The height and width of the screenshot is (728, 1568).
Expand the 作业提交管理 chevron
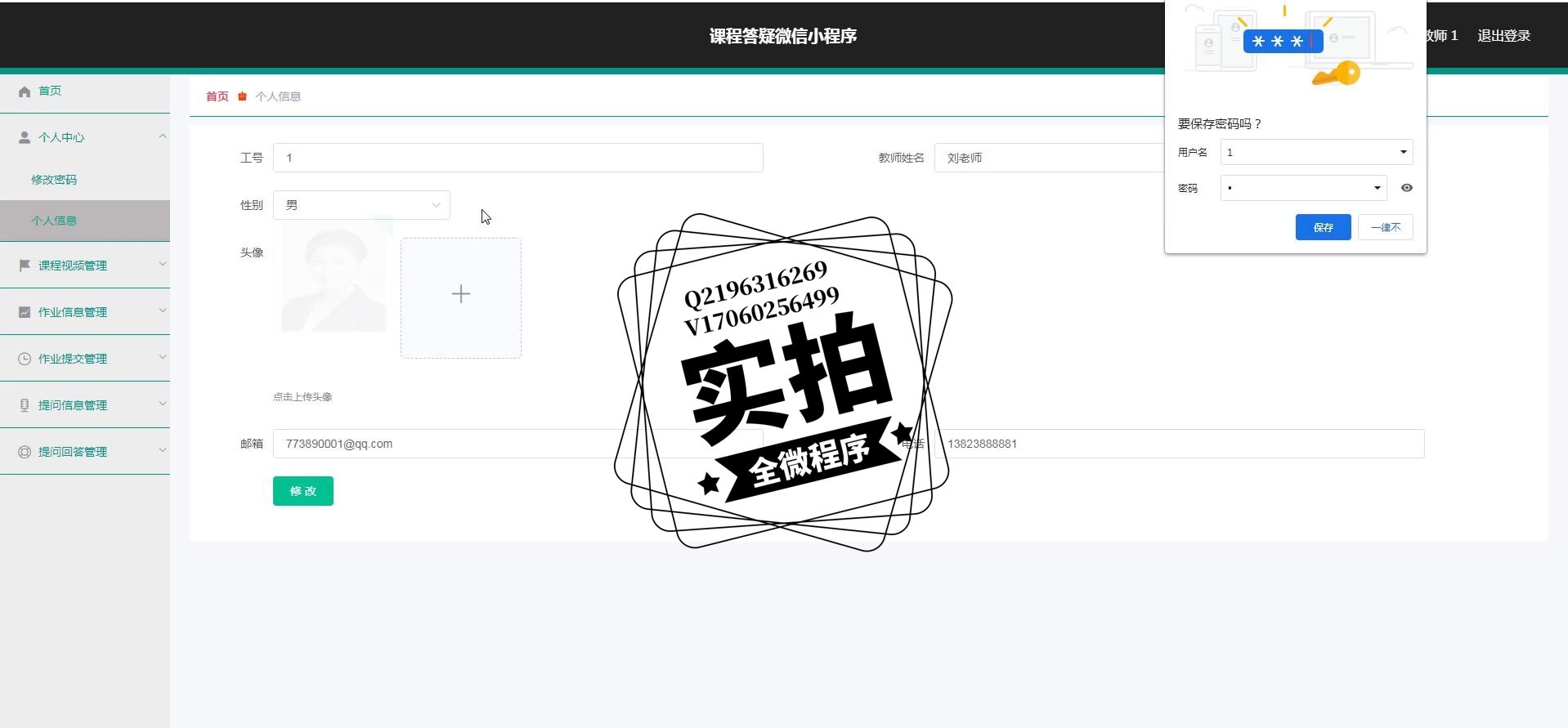(x=163, y=357)
